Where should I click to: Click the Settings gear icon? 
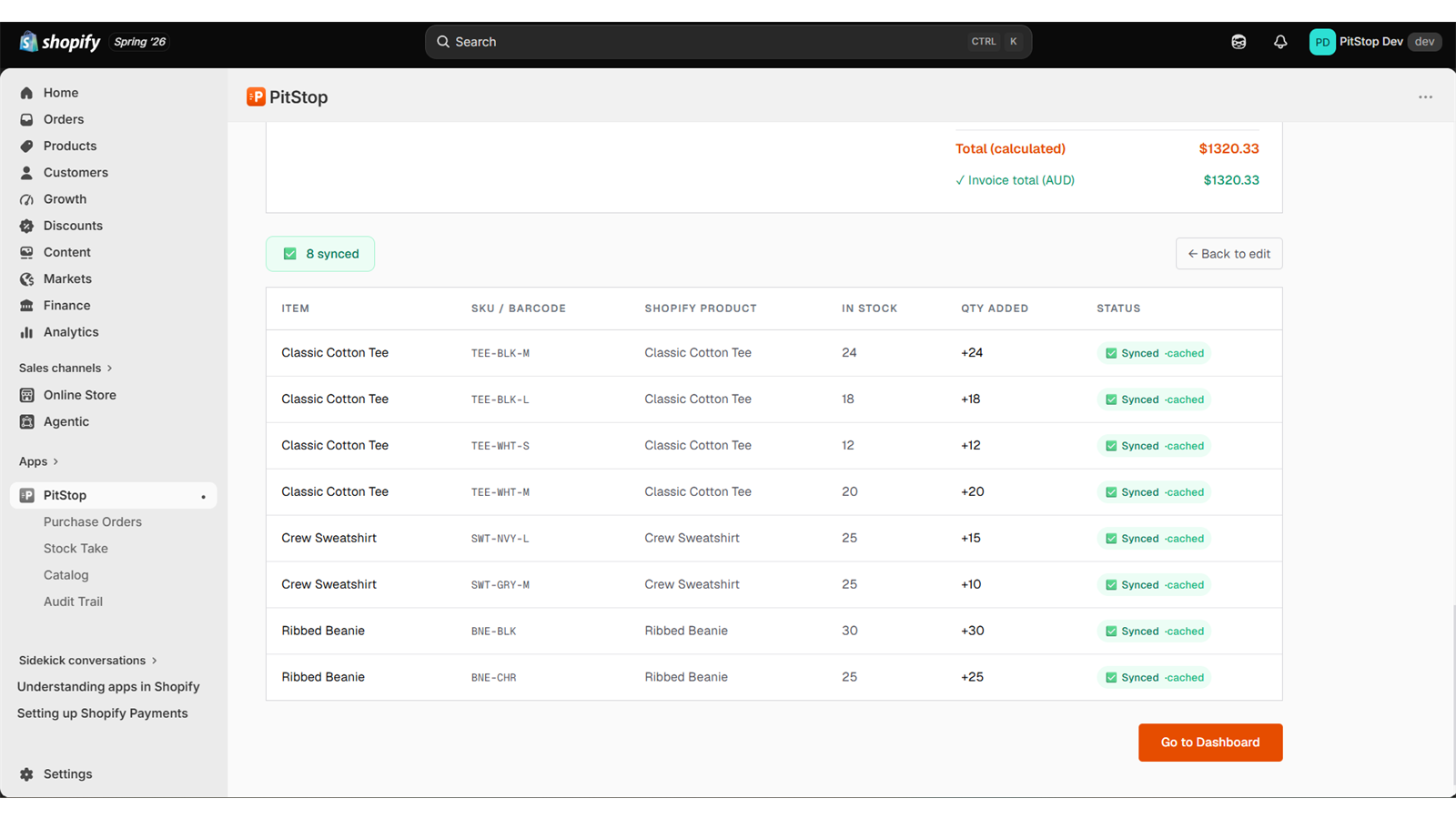[x=26, y=774]
